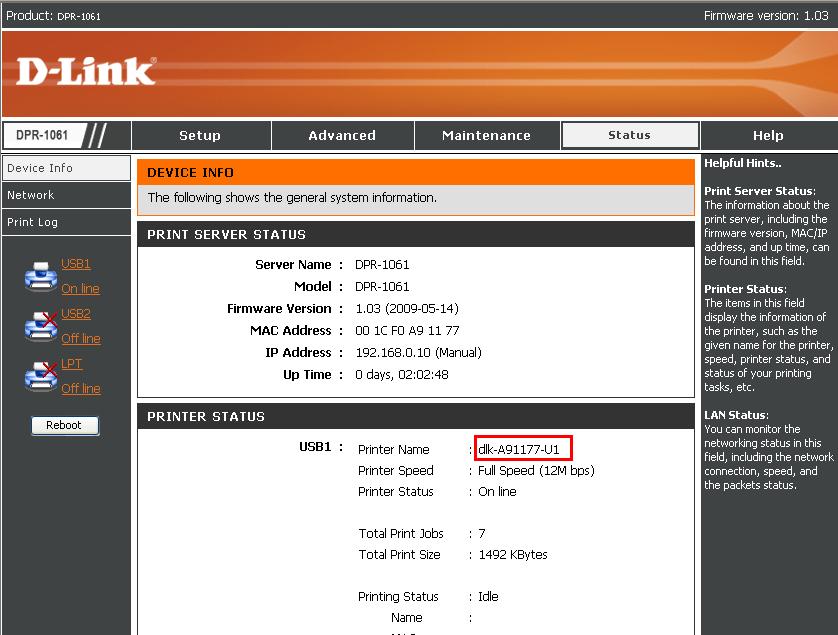
Task: Click Full Speed (12M bps) value
Action: [x=536, y=471]
